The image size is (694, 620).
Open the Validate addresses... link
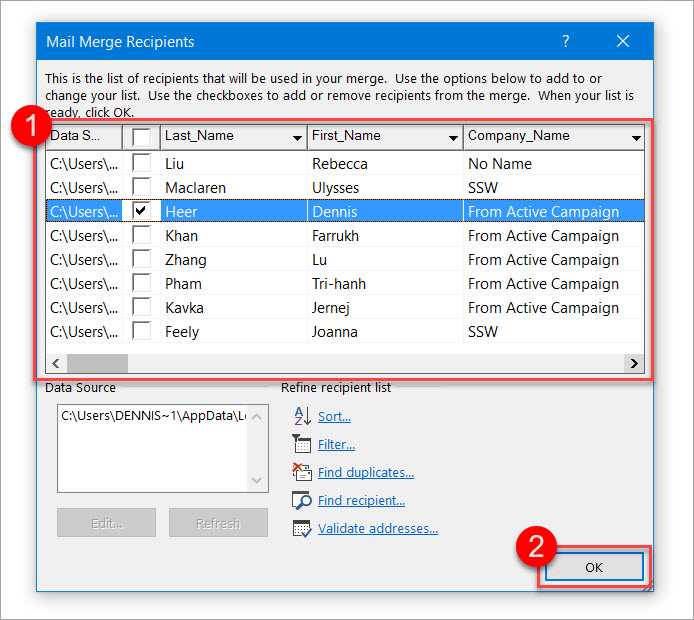click(377, 528)
